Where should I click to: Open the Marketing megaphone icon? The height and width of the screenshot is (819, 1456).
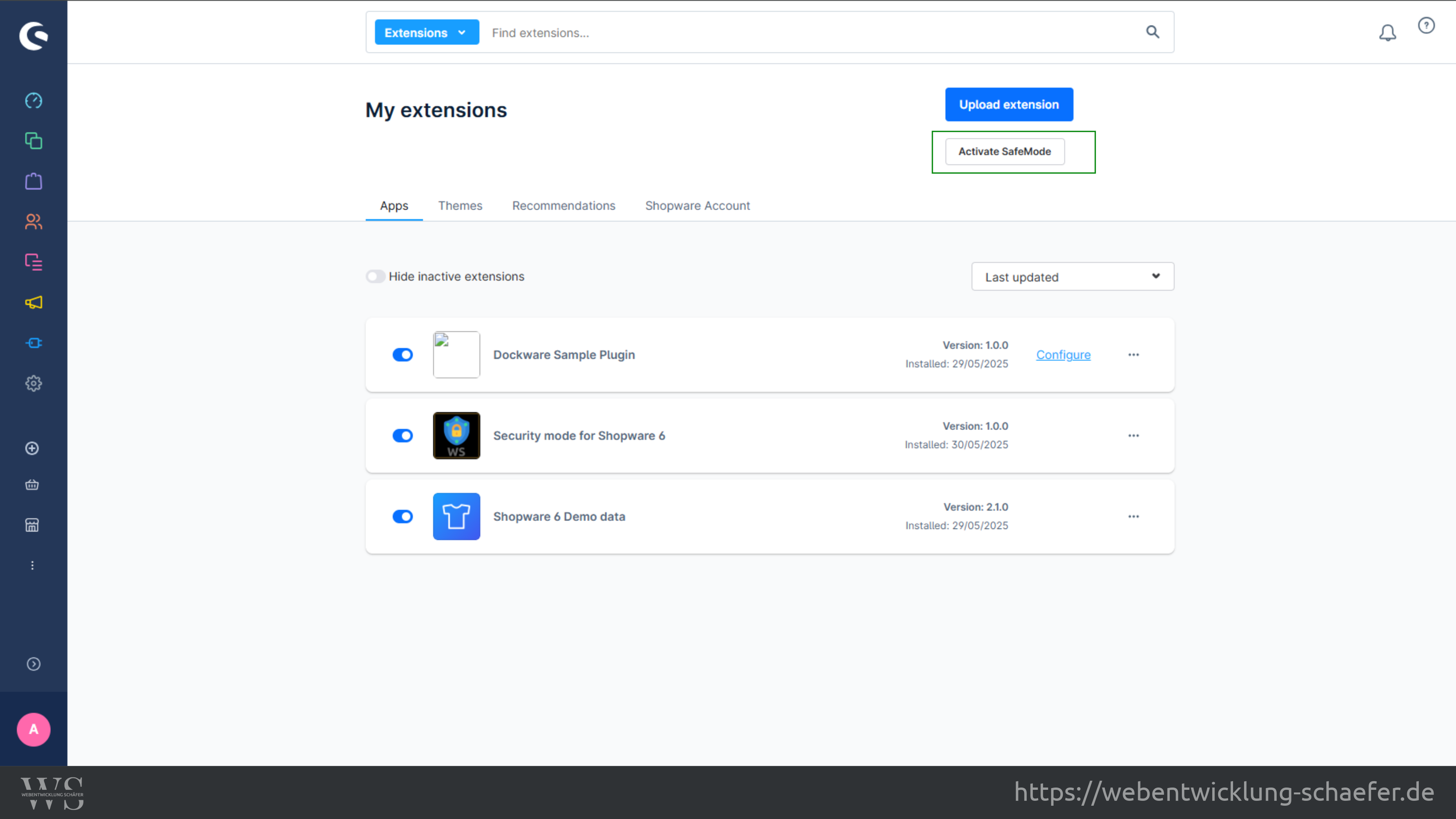34,303
